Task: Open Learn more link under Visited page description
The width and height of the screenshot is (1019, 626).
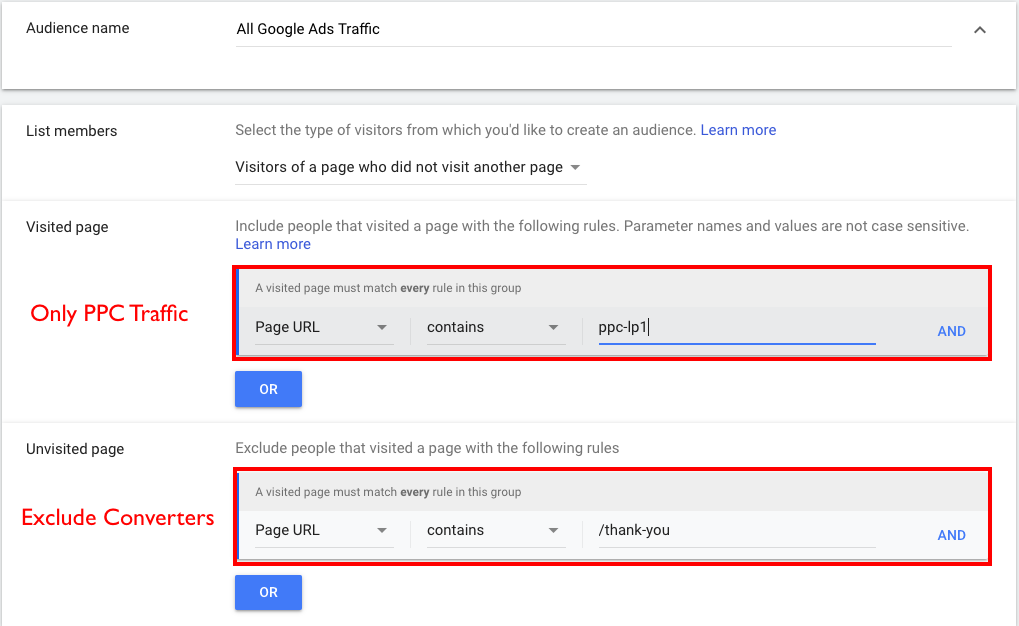Action: [x=273, y=244]
